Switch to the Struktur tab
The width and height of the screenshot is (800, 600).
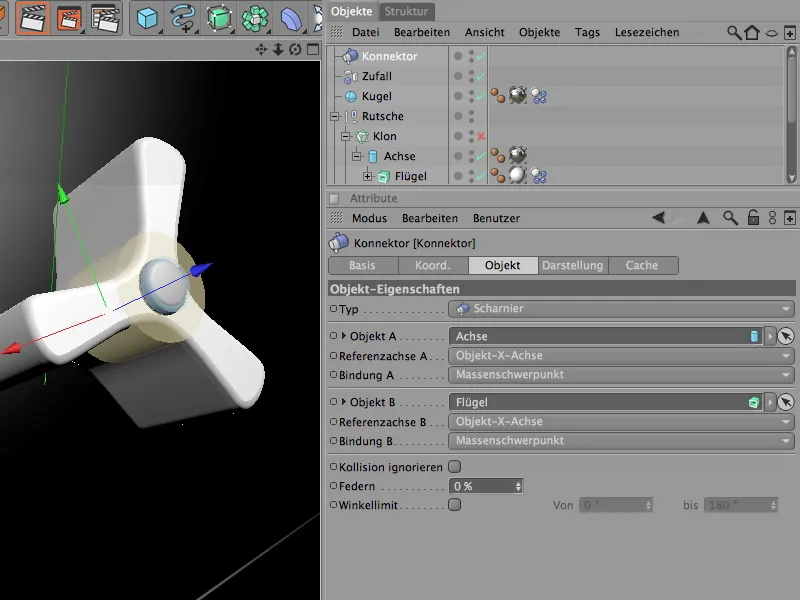click(406, 11)
